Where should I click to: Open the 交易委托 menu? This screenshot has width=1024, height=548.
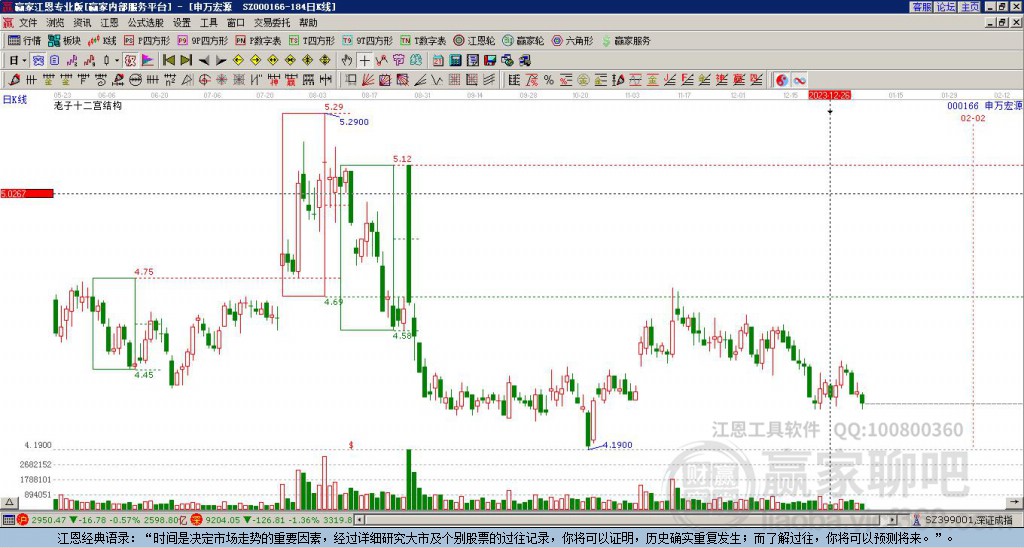272,23
